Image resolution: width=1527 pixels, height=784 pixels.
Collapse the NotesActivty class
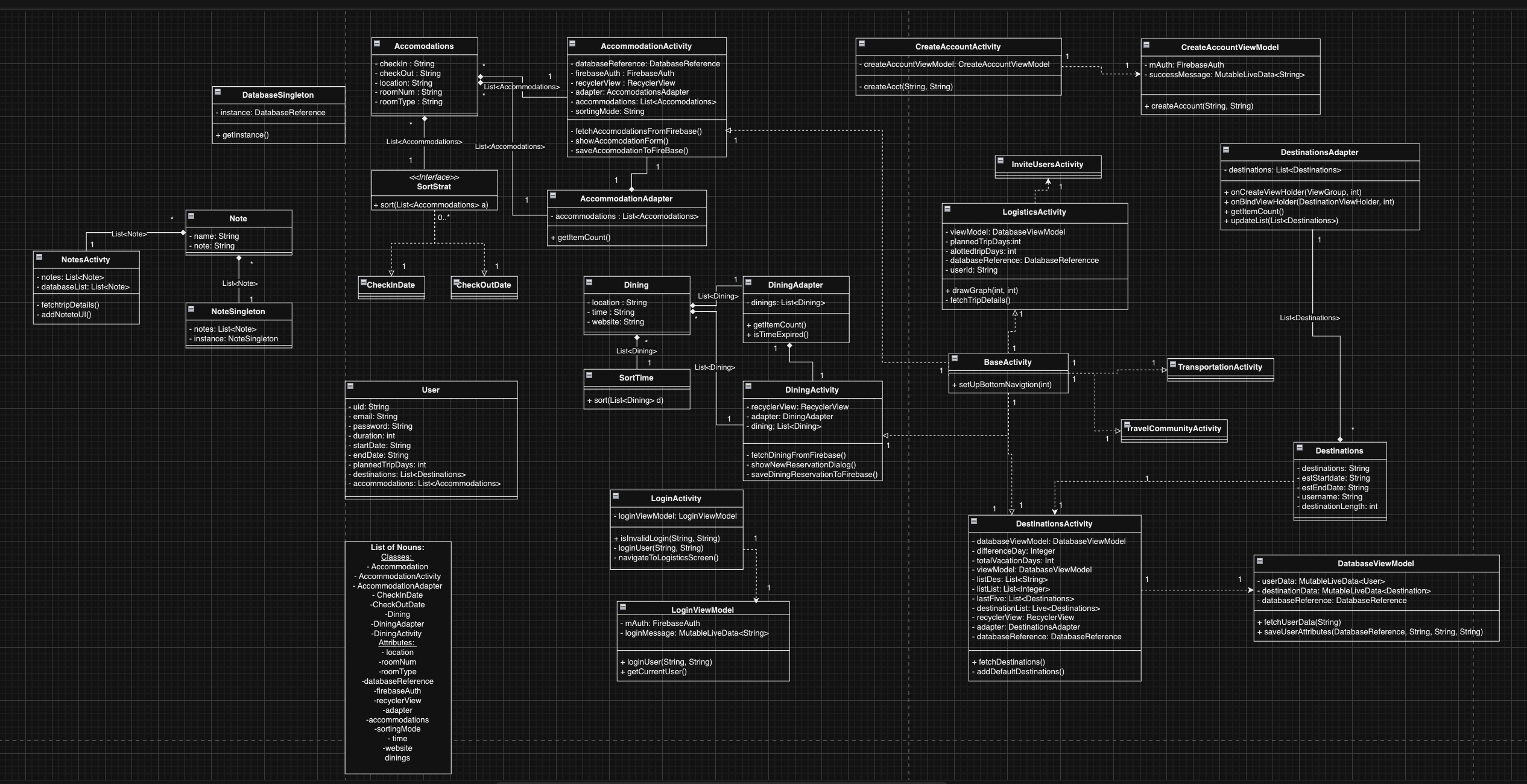pos(39,257)
